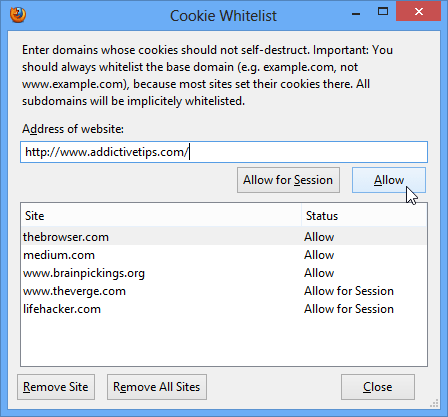Click the Allow for Session button
This screenshot has height=417, width=448.
pyautogui.click(x=288, y=180)
